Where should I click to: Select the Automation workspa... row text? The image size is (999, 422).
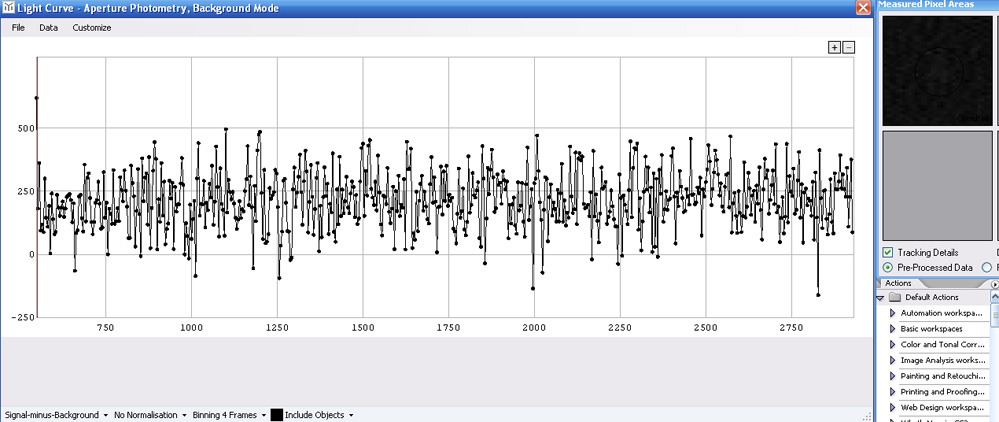pyautogui.click(x=943, y=314)
